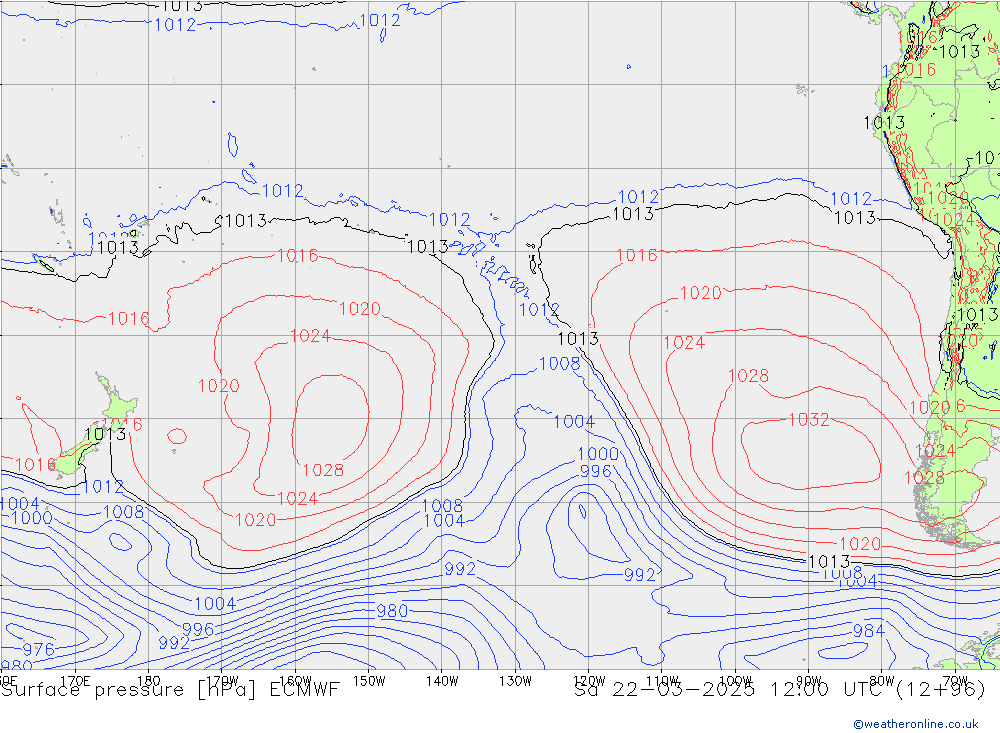Select the 150W longitude label
Viewport: 1000px width, 733px height.
(x=369, y=681)
